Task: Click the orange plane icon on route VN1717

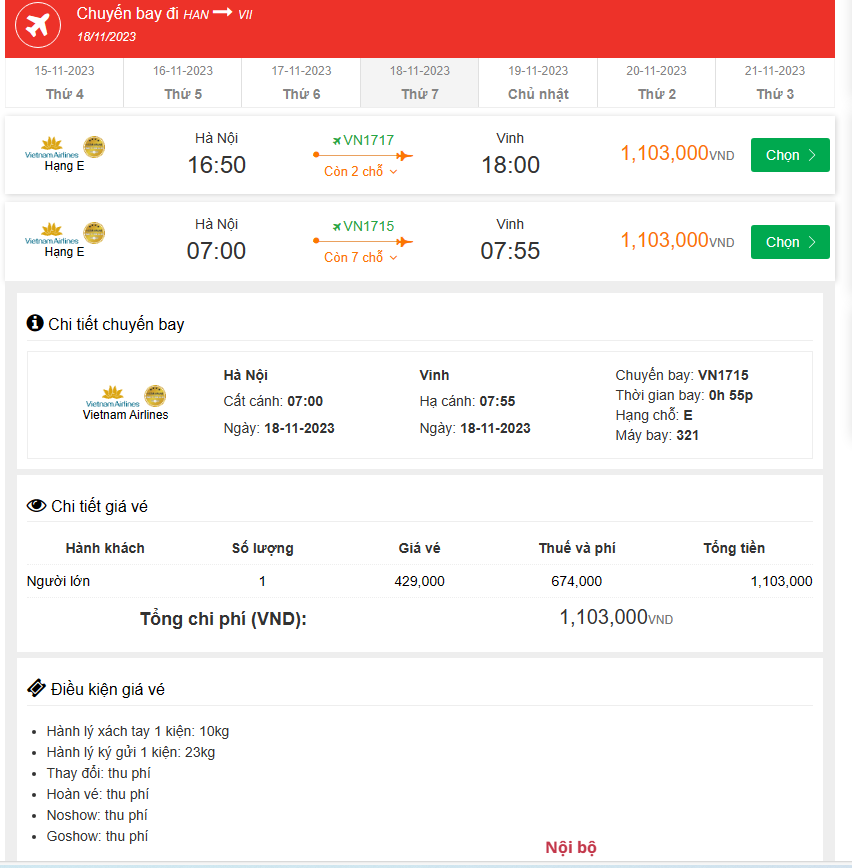Action: coord(403,156)
